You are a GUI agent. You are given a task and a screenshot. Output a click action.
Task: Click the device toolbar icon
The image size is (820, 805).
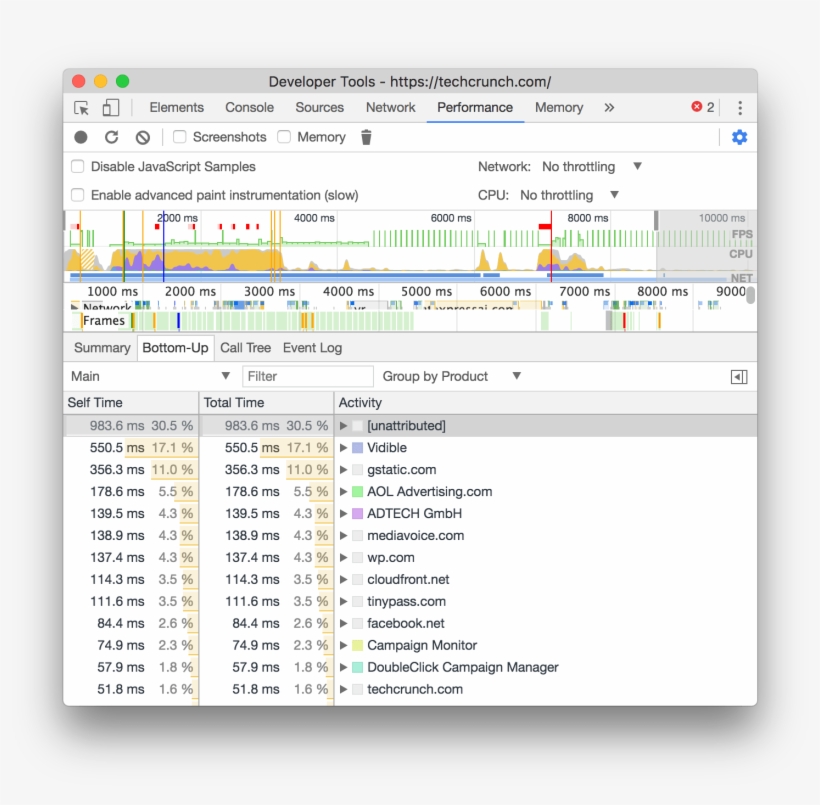(x=111, y=107)
